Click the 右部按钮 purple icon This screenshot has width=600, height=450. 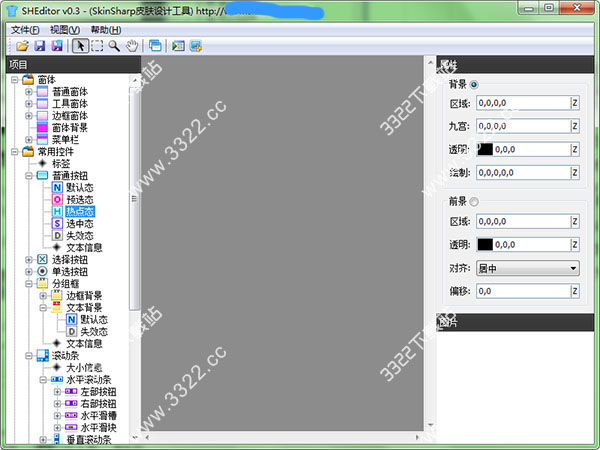[71, 403]
